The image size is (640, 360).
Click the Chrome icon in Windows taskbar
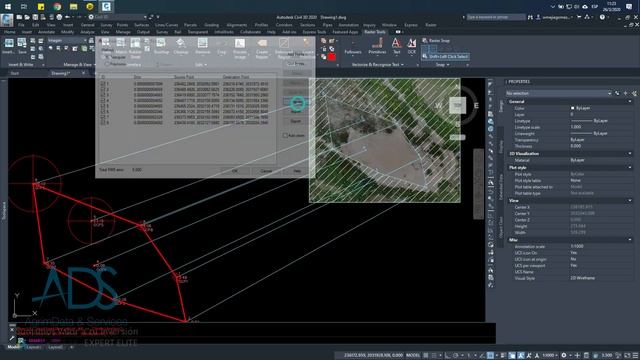pos(57,6)
